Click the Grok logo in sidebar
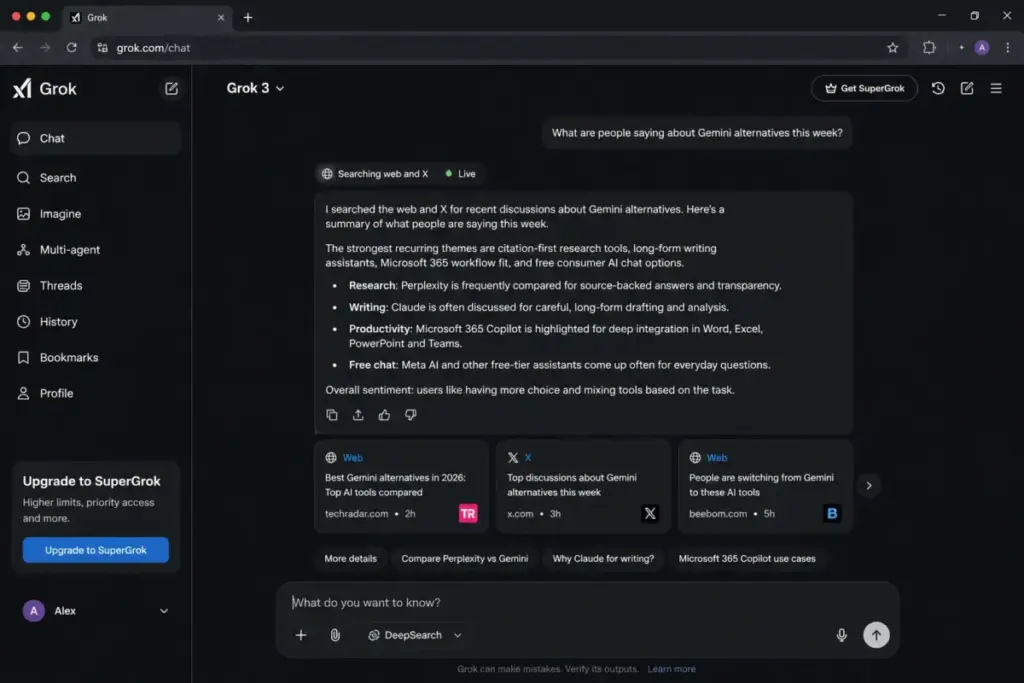 tap(44, 88)
